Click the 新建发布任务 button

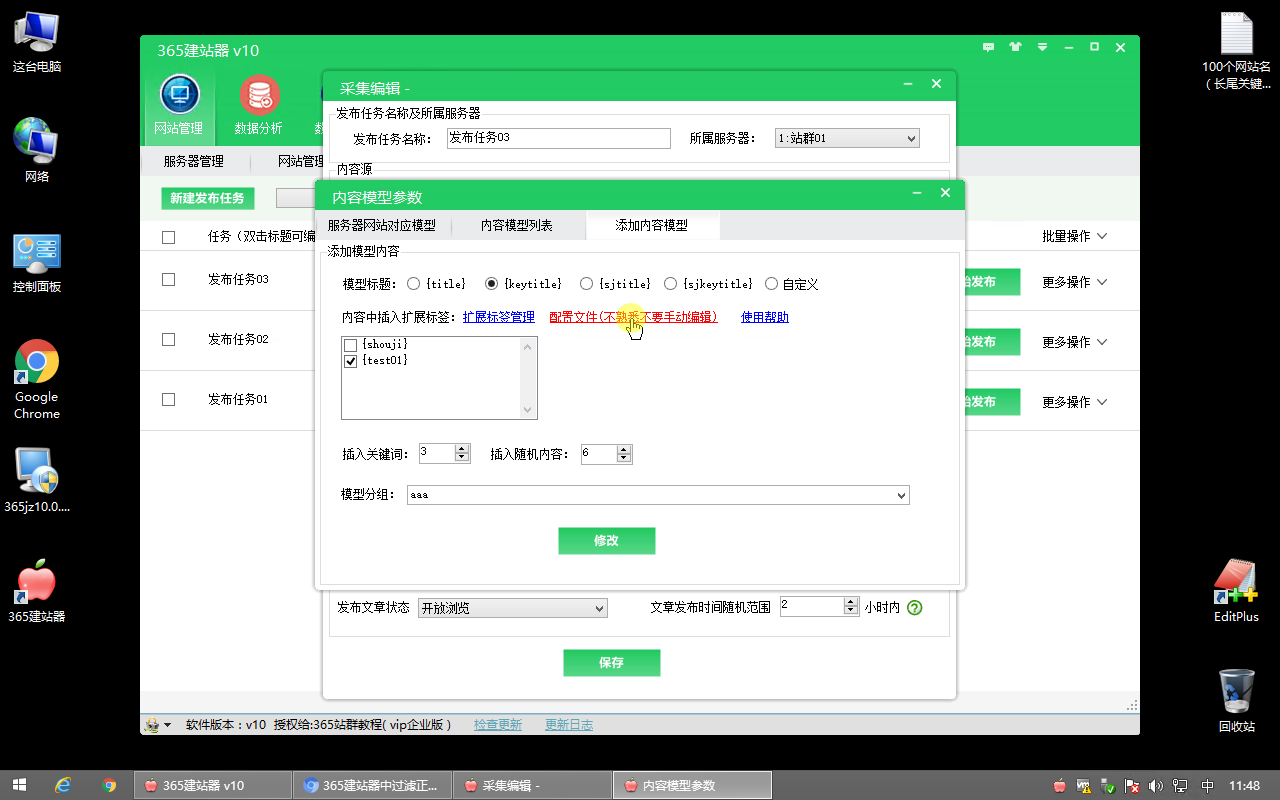207,198
